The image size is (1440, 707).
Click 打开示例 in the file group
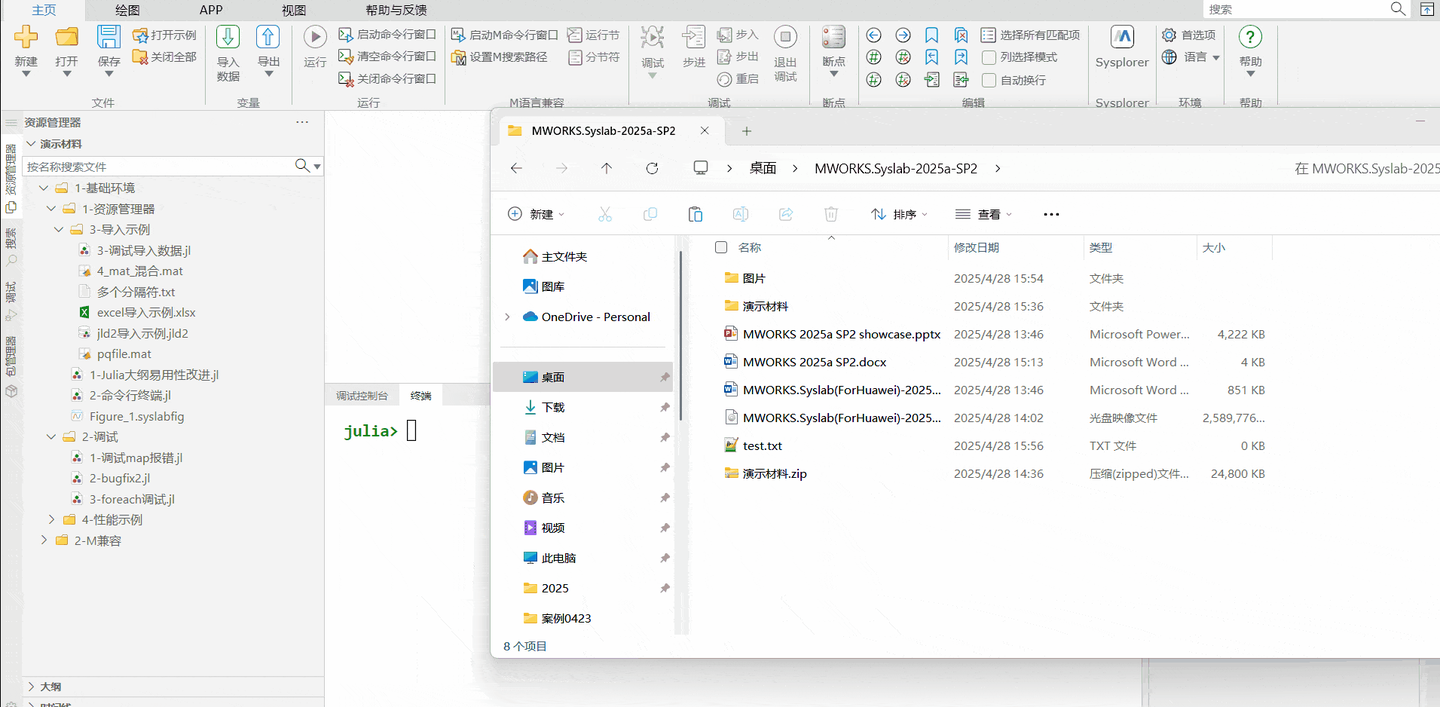[x=165, y=35]
